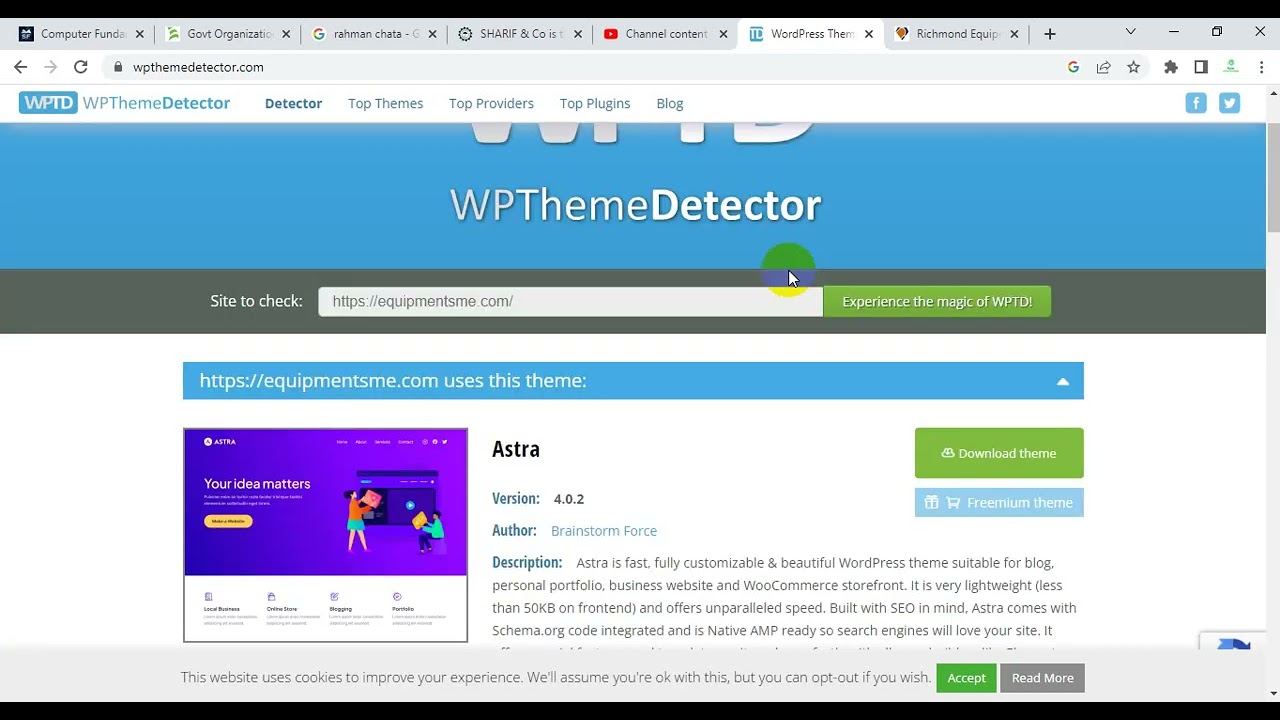
Task: Click the 'uses this theme' heading bar
Action: point(633,381)
